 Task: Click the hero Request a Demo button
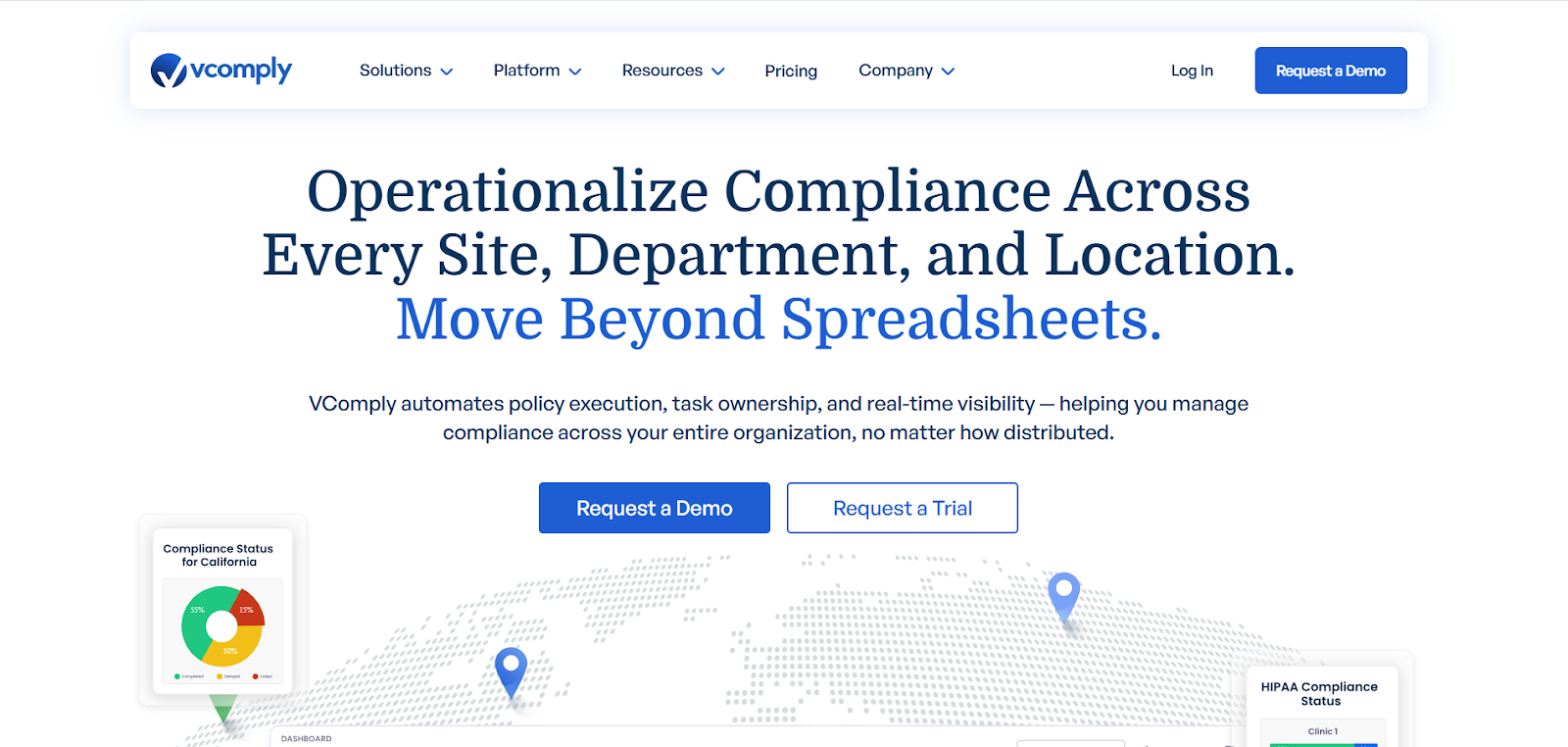pos(655,508)
